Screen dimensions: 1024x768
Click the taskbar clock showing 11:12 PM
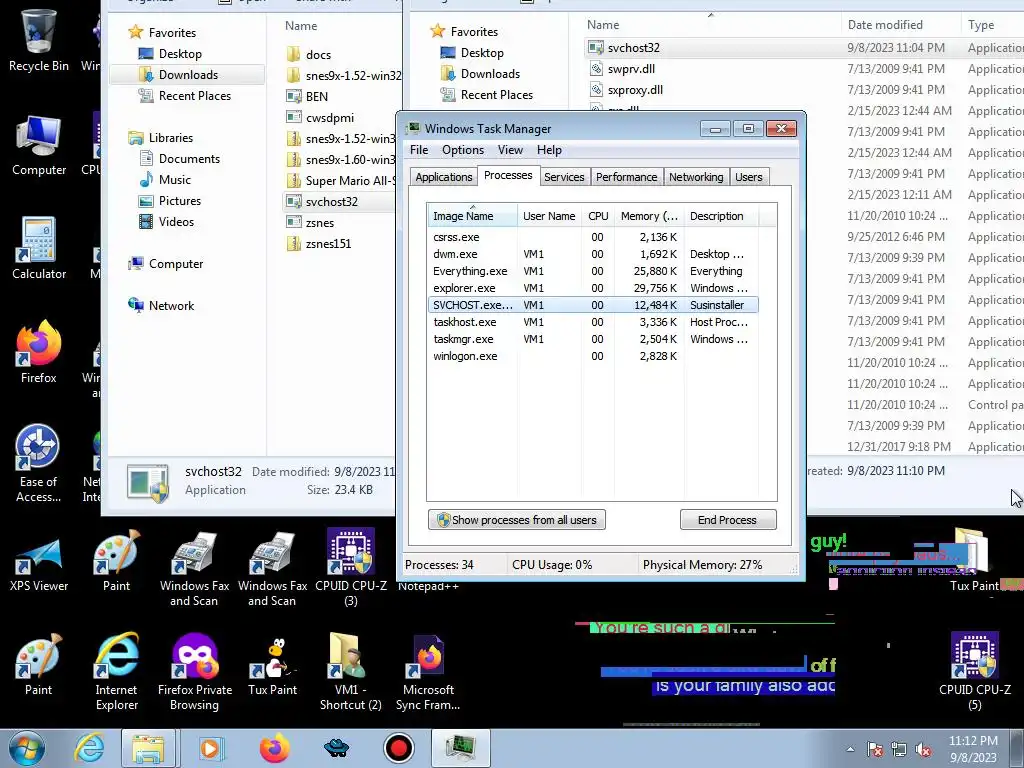pyautogui.click(x=973, y=749)
